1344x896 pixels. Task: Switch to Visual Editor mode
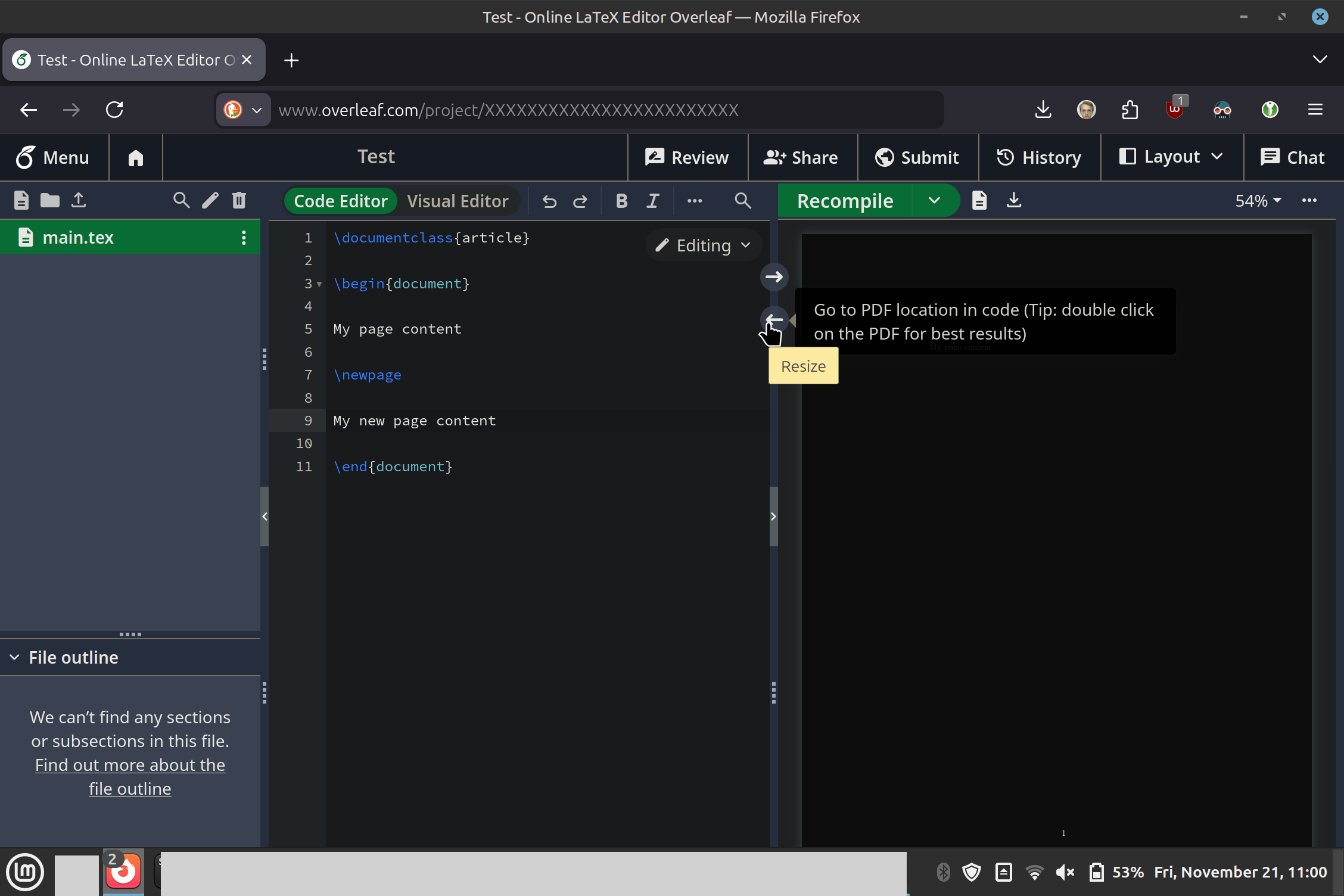[458, 201]
